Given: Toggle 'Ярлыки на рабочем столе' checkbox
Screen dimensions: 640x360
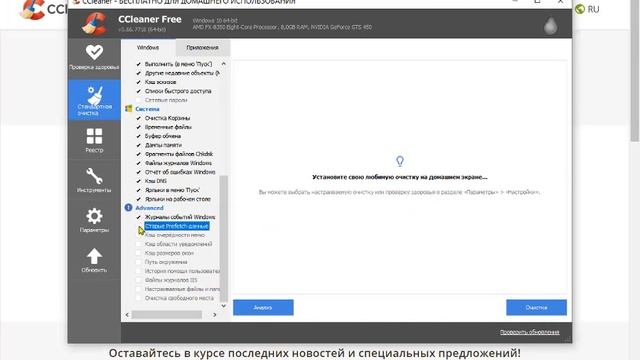Looking at the screenshot, I should [x=138, y=199].
